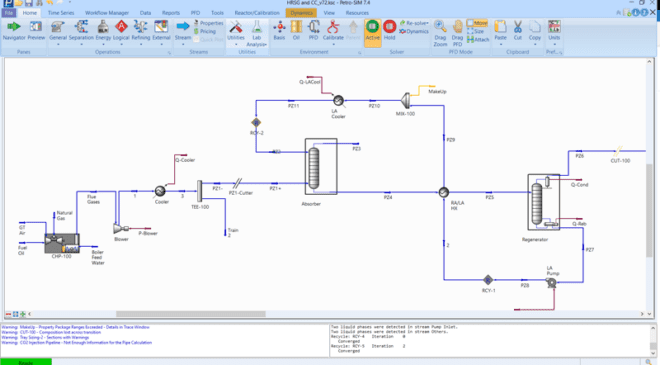
Task: Select the CHP-100 unit operation
Action: pos(62,243)
